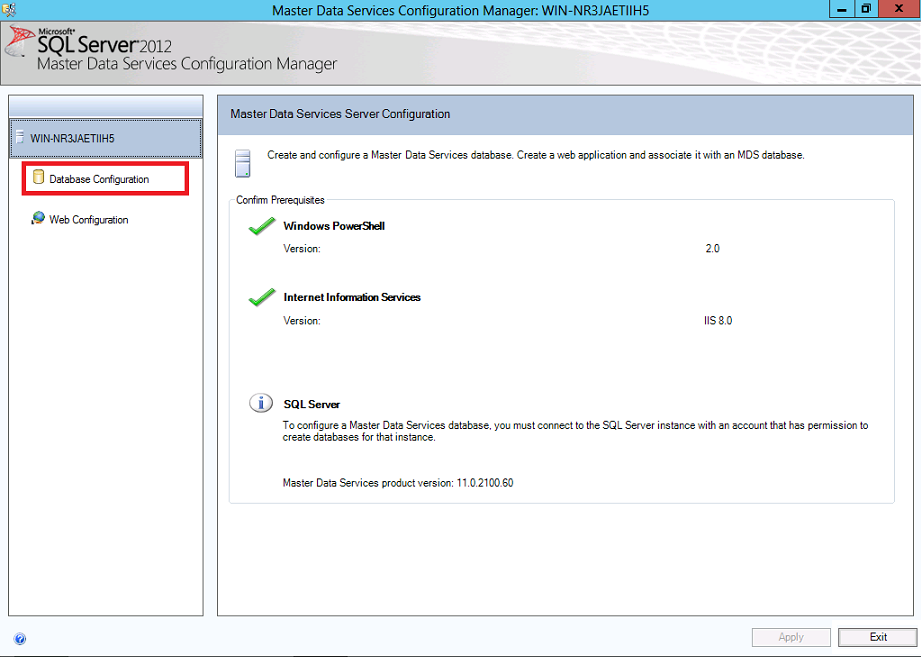Click the Version label under Internet Information Services
921x657 pixels.
[302, 321]
